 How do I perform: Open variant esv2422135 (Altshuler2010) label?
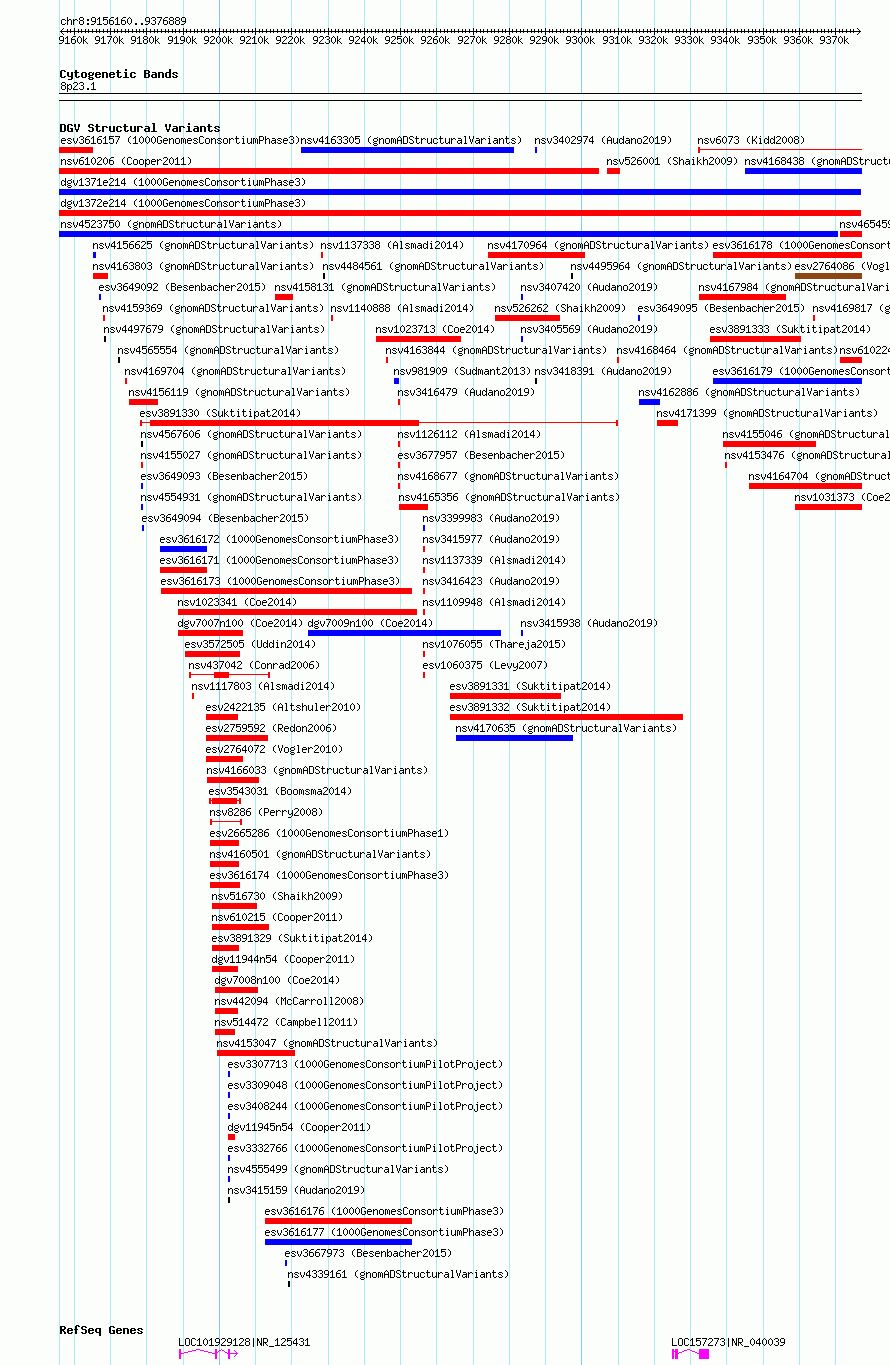[283, 707]
